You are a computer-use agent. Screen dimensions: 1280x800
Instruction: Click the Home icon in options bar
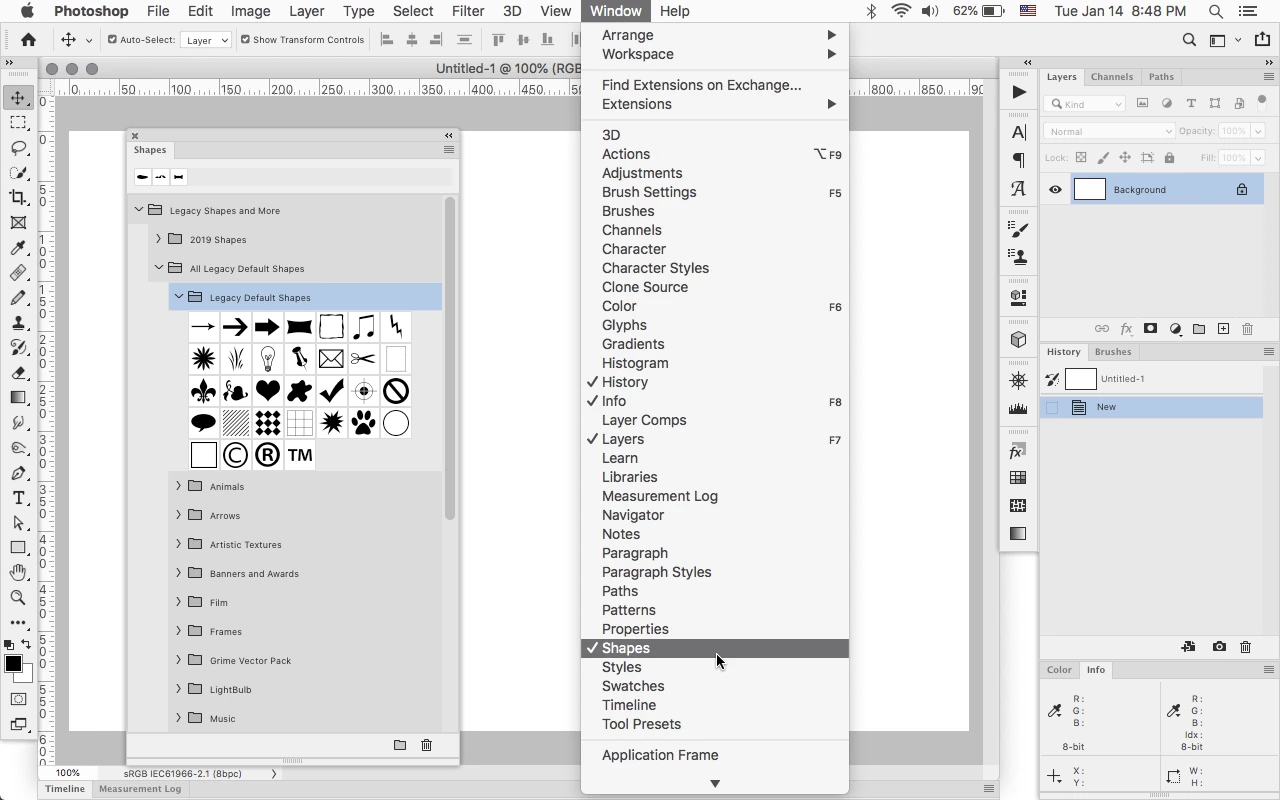(28, 40)
